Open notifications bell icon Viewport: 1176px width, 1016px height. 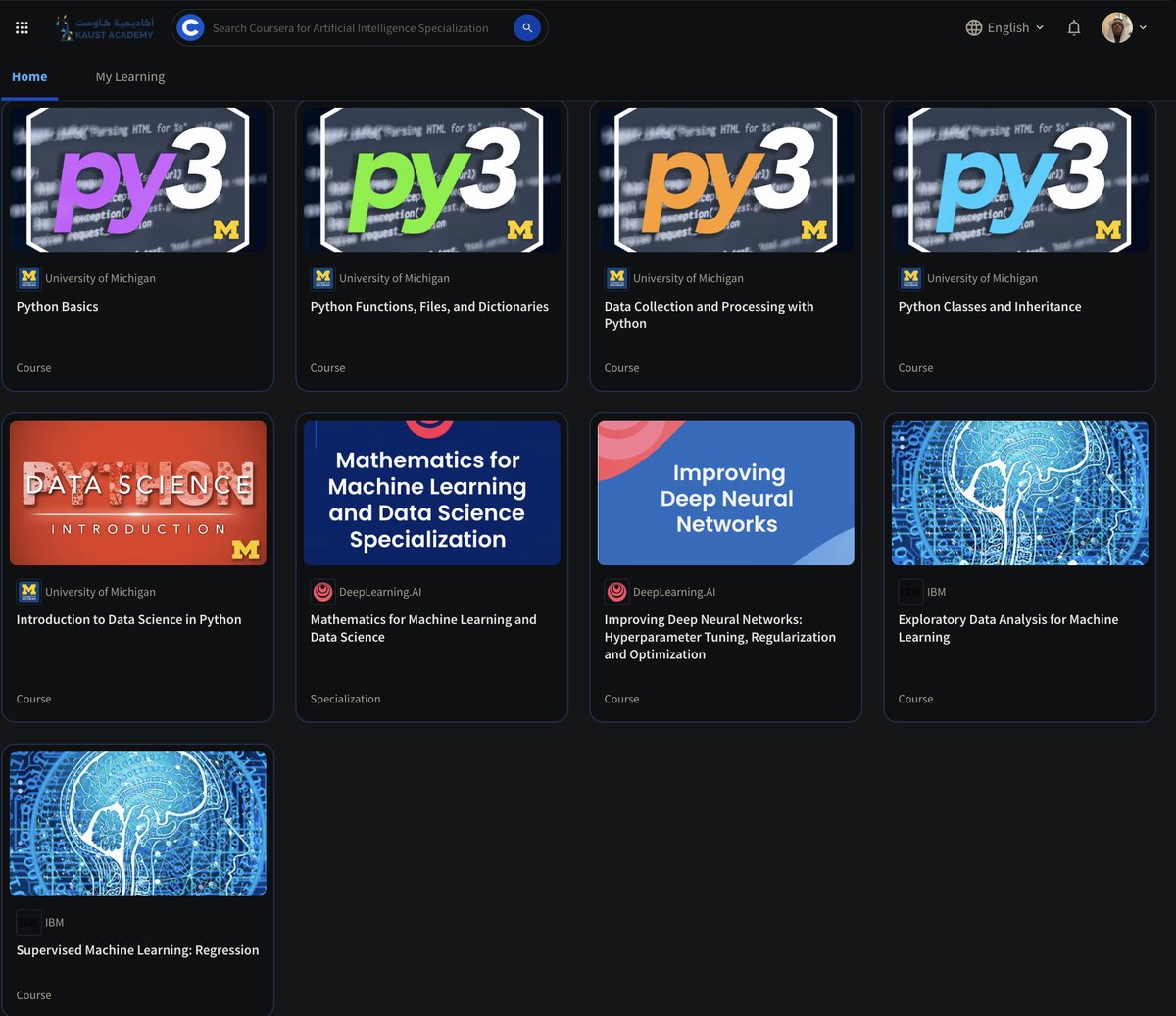pos(1074,27)
